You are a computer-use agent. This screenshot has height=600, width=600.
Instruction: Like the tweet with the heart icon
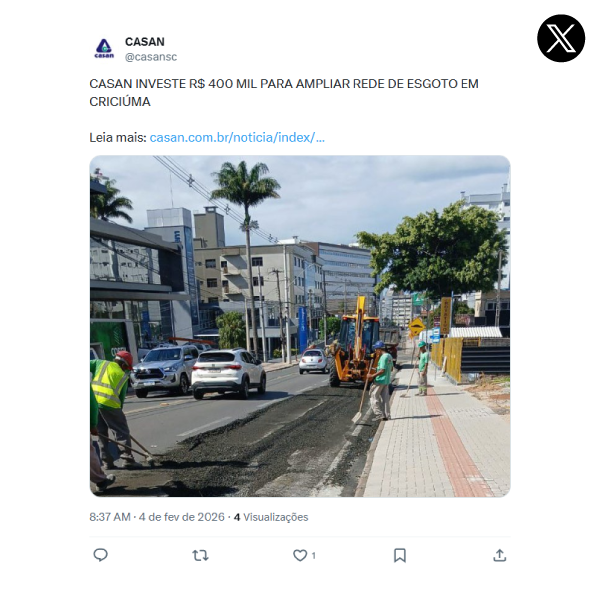coord(300,555)
